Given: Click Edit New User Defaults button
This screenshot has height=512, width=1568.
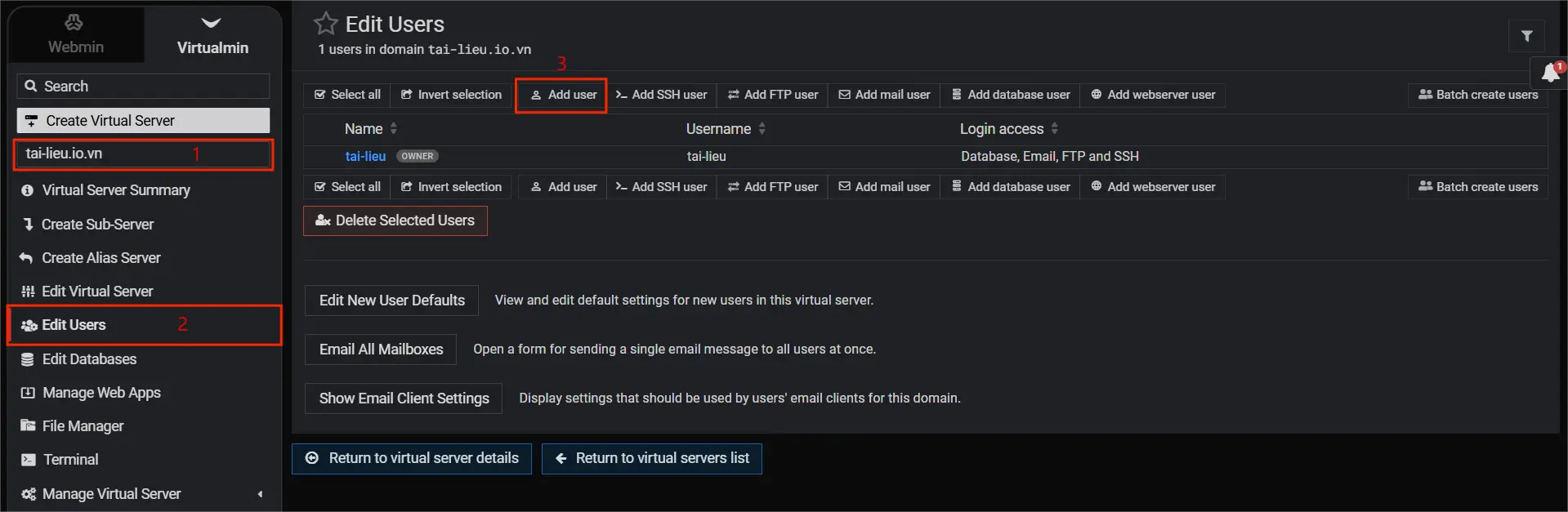Looking at the screenshot, I should 392,301.
